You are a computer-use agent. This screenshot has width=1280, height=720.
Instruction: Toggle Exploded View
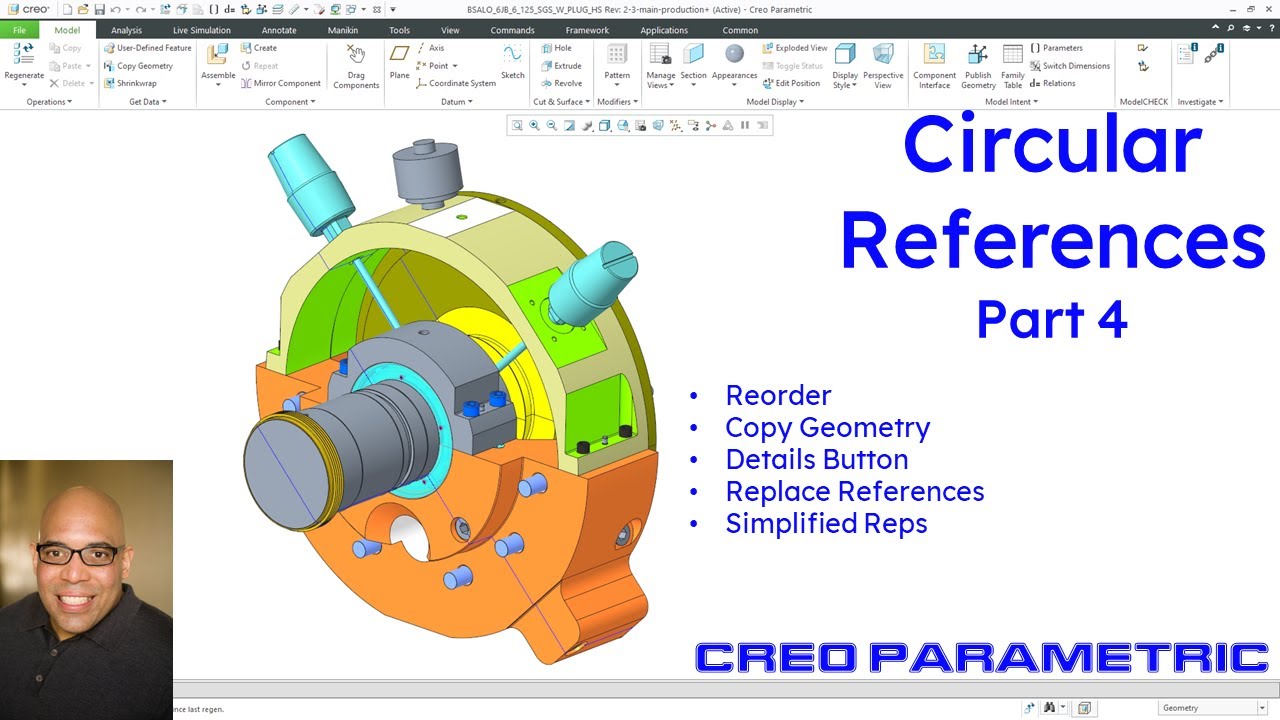[x=795, y=48]
